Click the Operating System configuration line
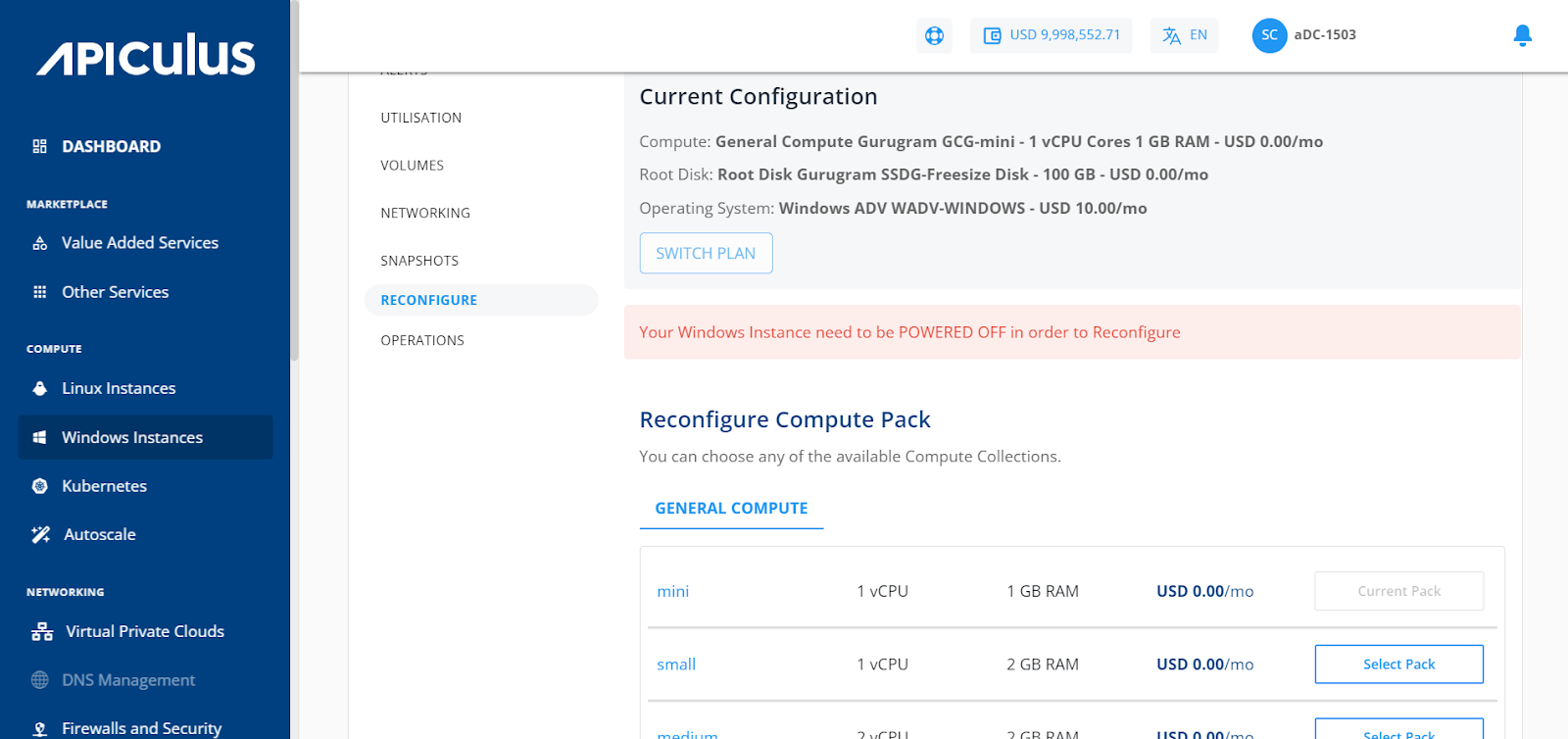1568x739 pixels. click(x=893, y=208)
